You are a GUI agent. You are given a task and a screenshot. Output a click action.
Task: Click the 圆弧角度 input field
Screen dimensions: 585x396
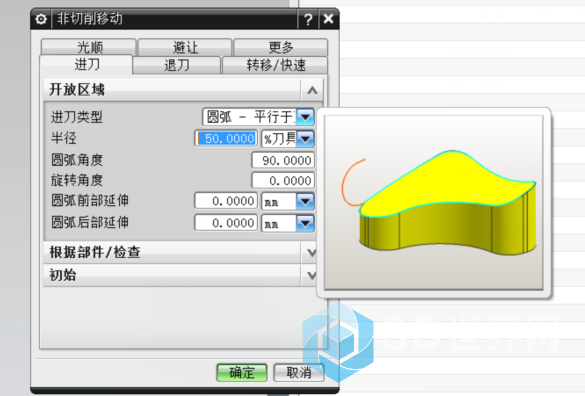pos(283,160)
